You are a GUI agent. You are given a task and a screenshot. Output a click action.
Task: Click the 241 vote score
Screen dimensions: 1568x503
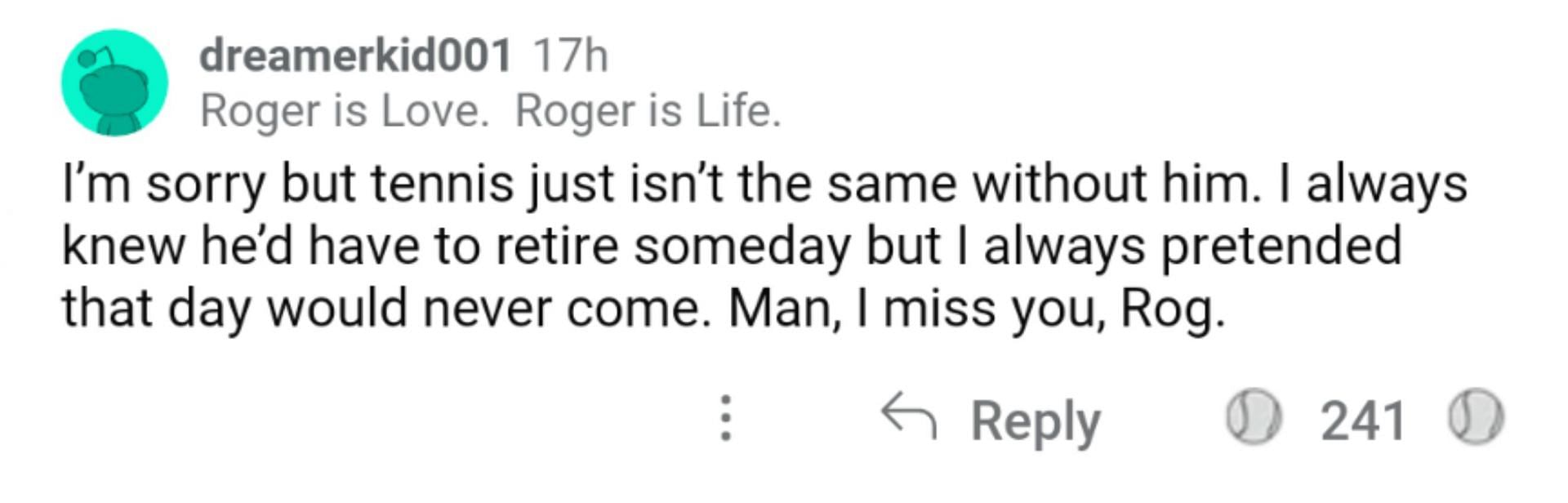point(1362,421)
